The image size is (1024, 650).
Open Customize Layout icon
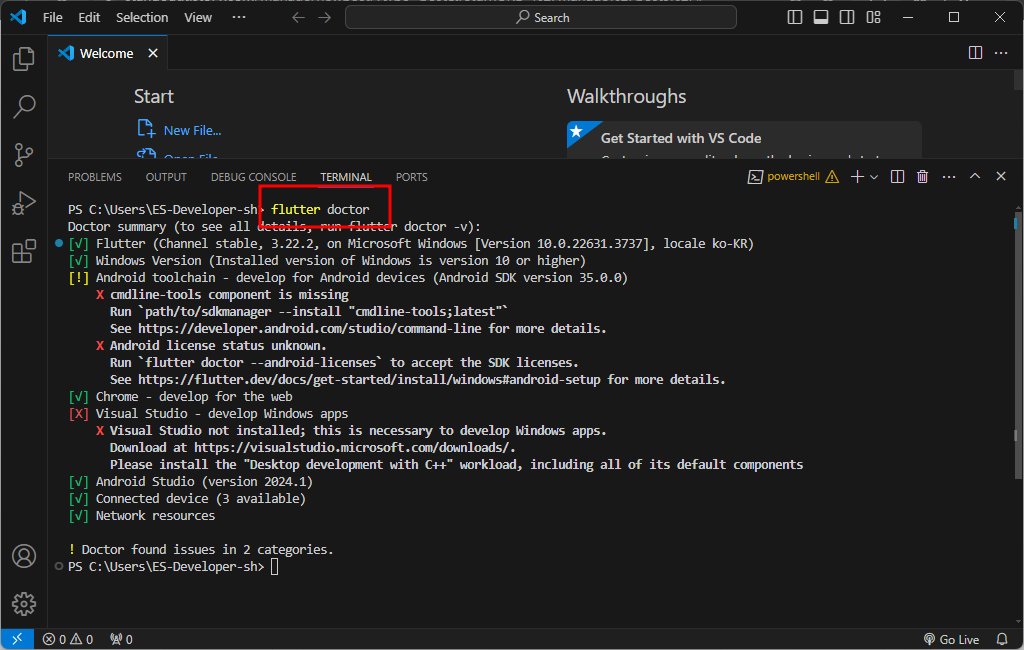coord(873,18)
